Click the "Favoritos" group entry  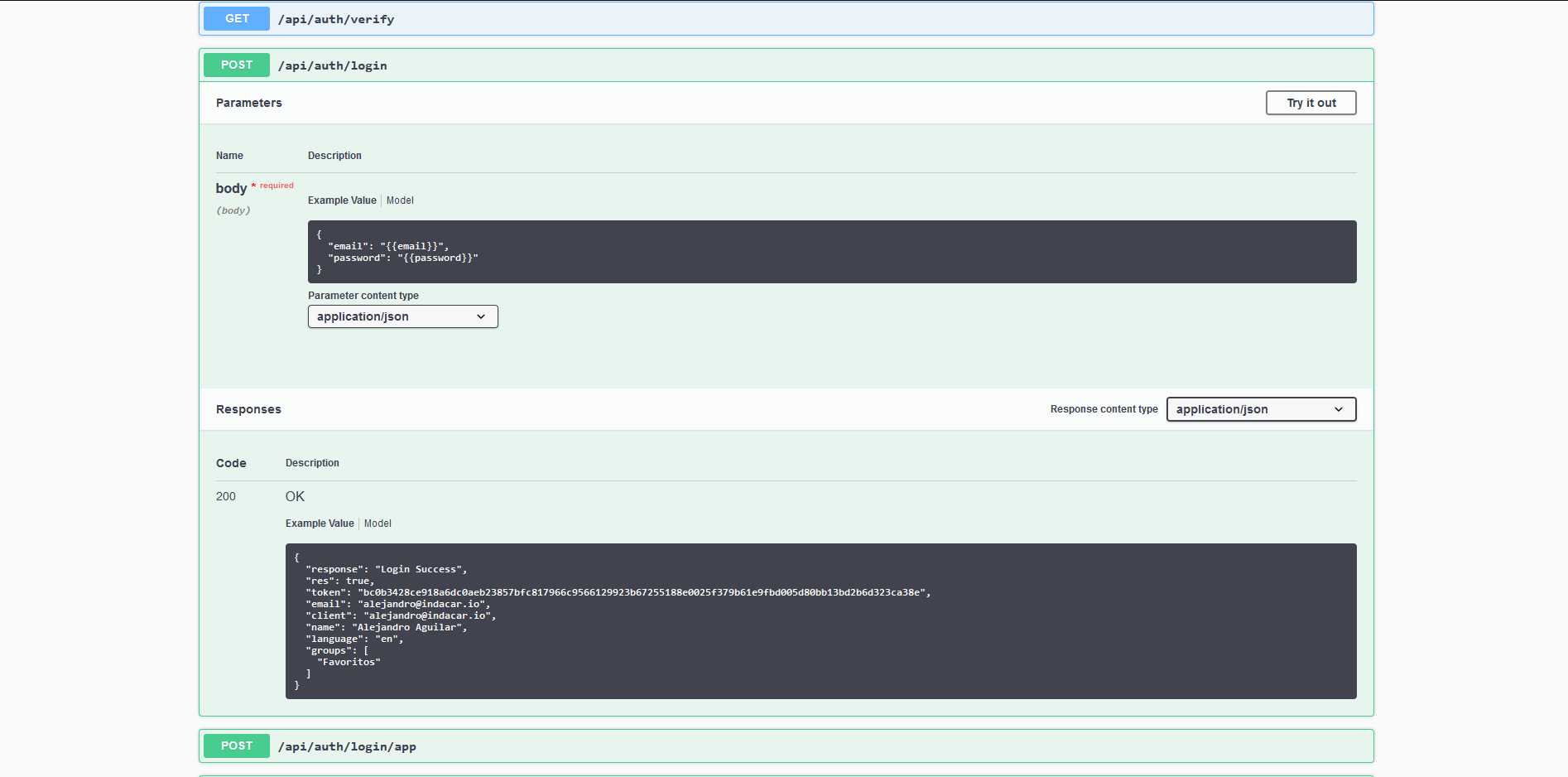349,662
